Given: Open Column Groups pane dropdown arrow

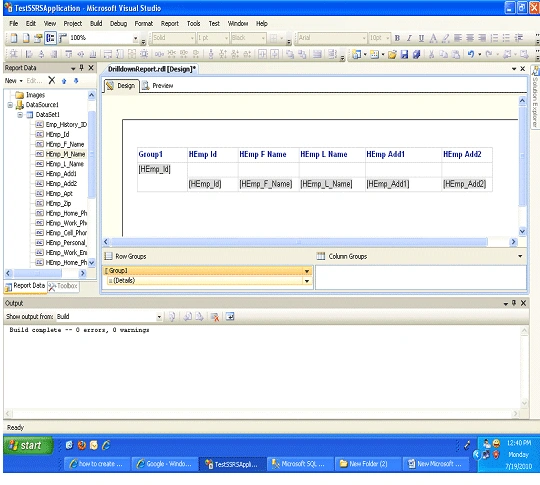Looking at the screenshot, I should point(520,256).
